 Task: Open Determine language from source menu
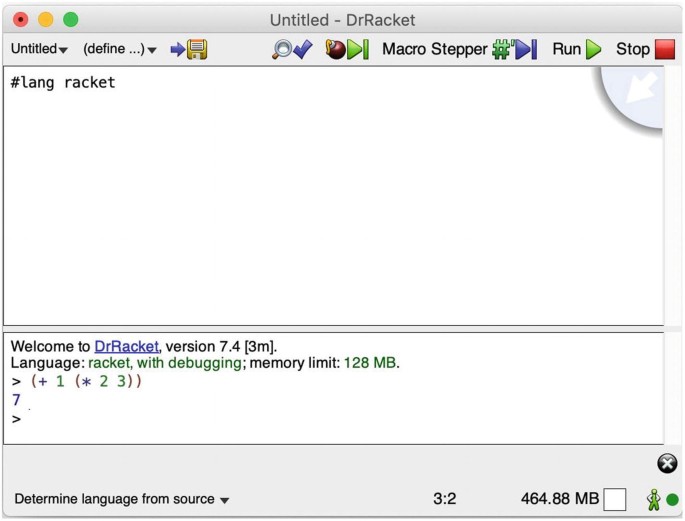[x=121, y=499]
